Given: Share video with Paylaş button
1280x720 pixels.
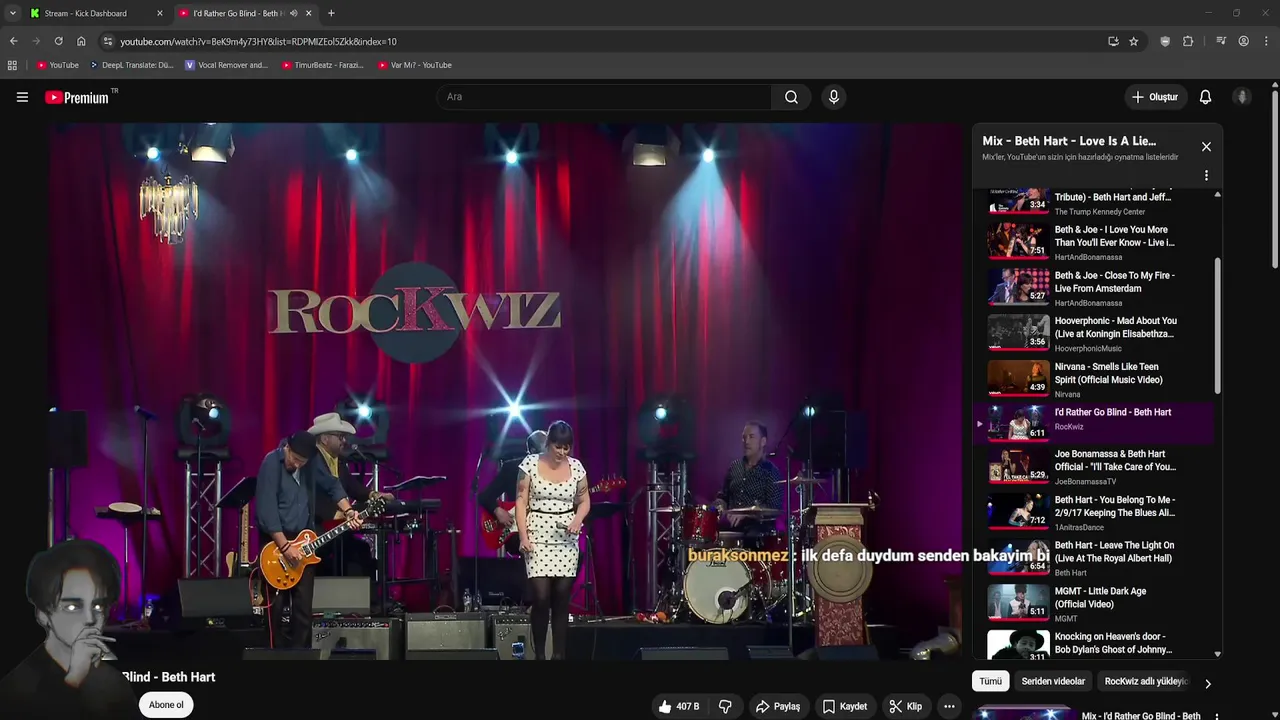Looking at the screenshot, I should (778, 706).
